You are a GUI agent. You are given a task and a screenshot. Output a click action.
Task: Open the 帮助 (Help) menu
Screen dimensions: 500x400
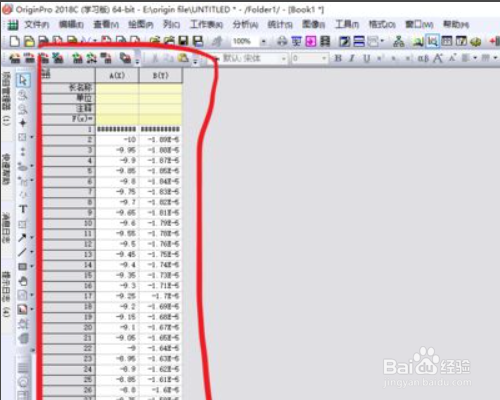click(456, 24)
